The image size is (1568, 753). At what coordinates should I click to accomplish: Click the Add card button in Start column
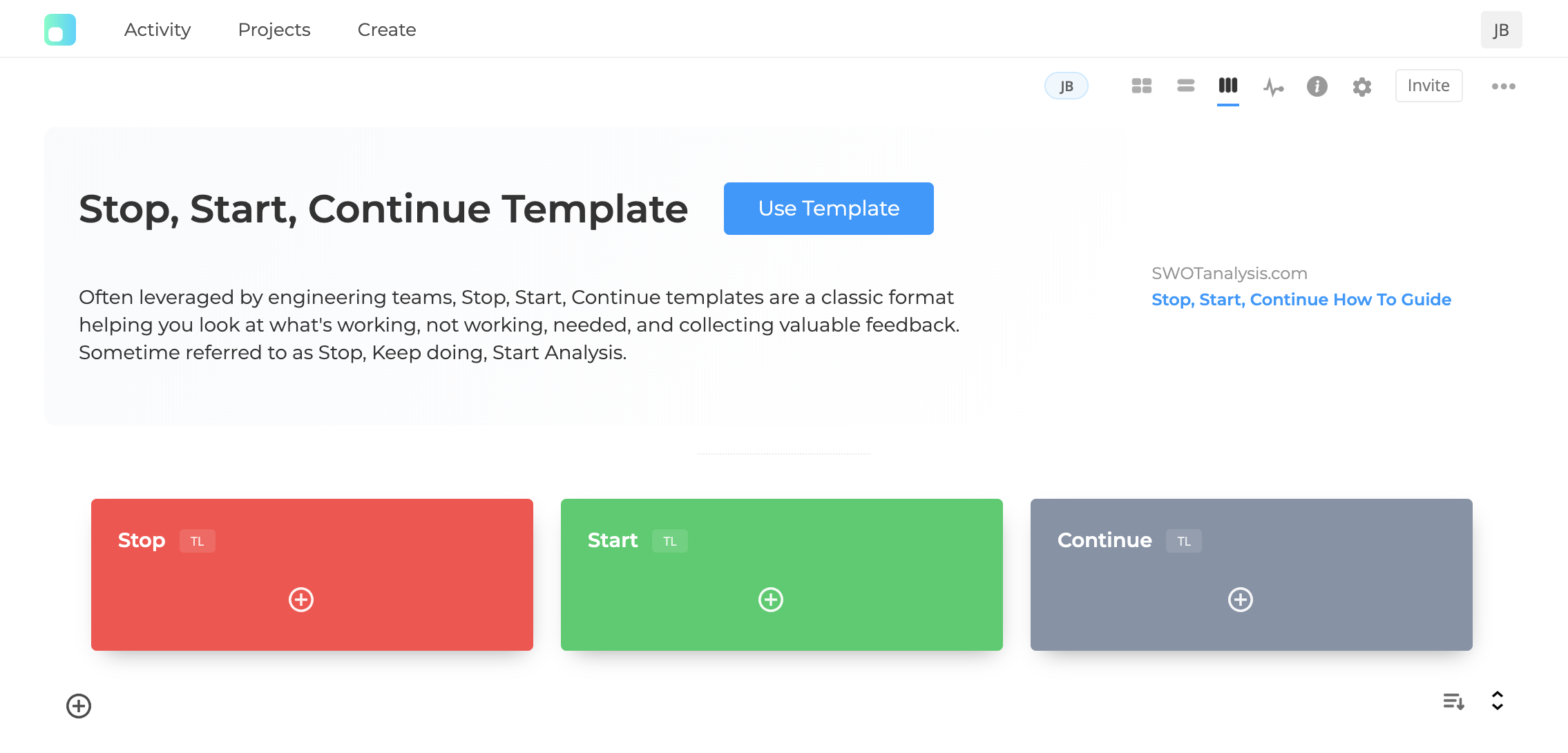tap(771, 599)
